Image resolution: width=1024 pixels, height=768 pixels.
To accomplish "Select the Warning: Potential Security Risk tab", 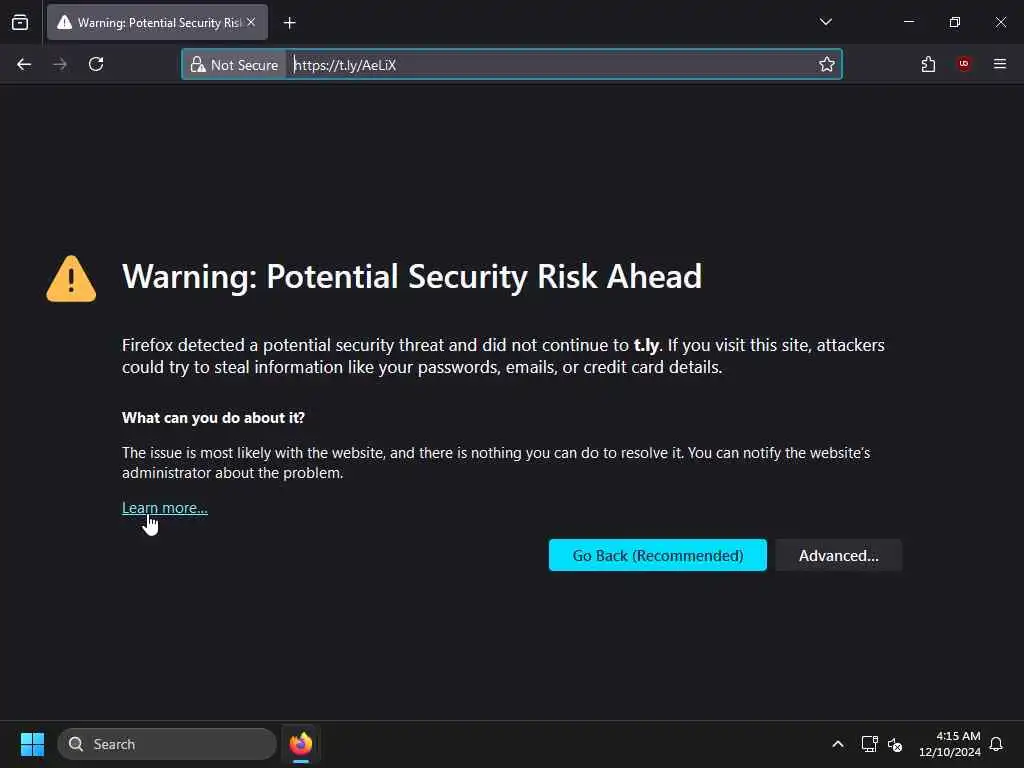I will (x=157, y=22).
